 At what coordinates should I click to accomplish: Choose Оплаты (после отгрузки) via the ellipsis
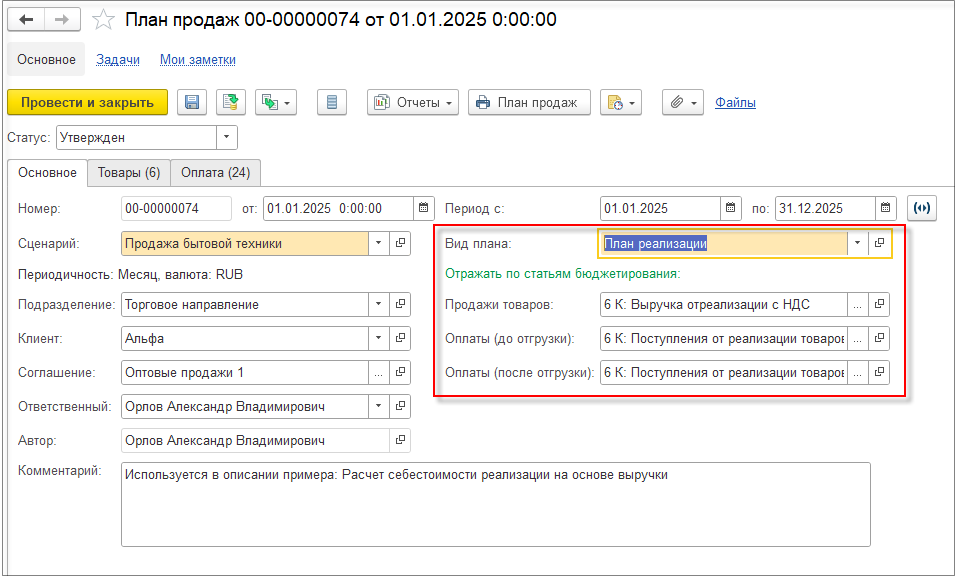[858, 372]
